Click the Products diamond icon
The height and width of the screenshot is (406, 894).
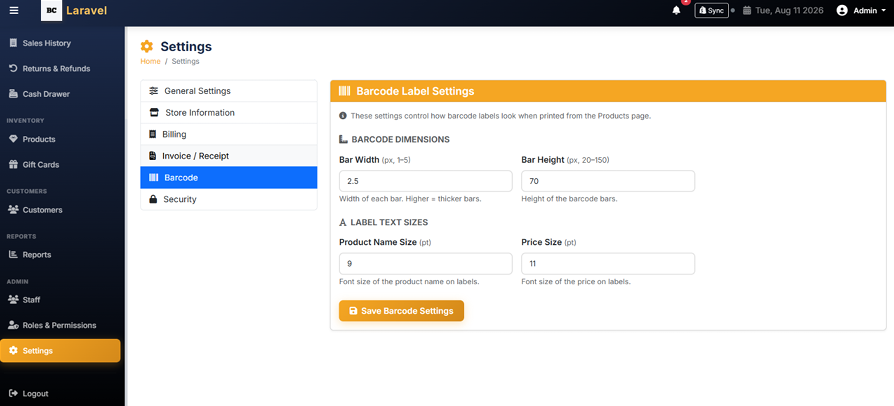13,139
